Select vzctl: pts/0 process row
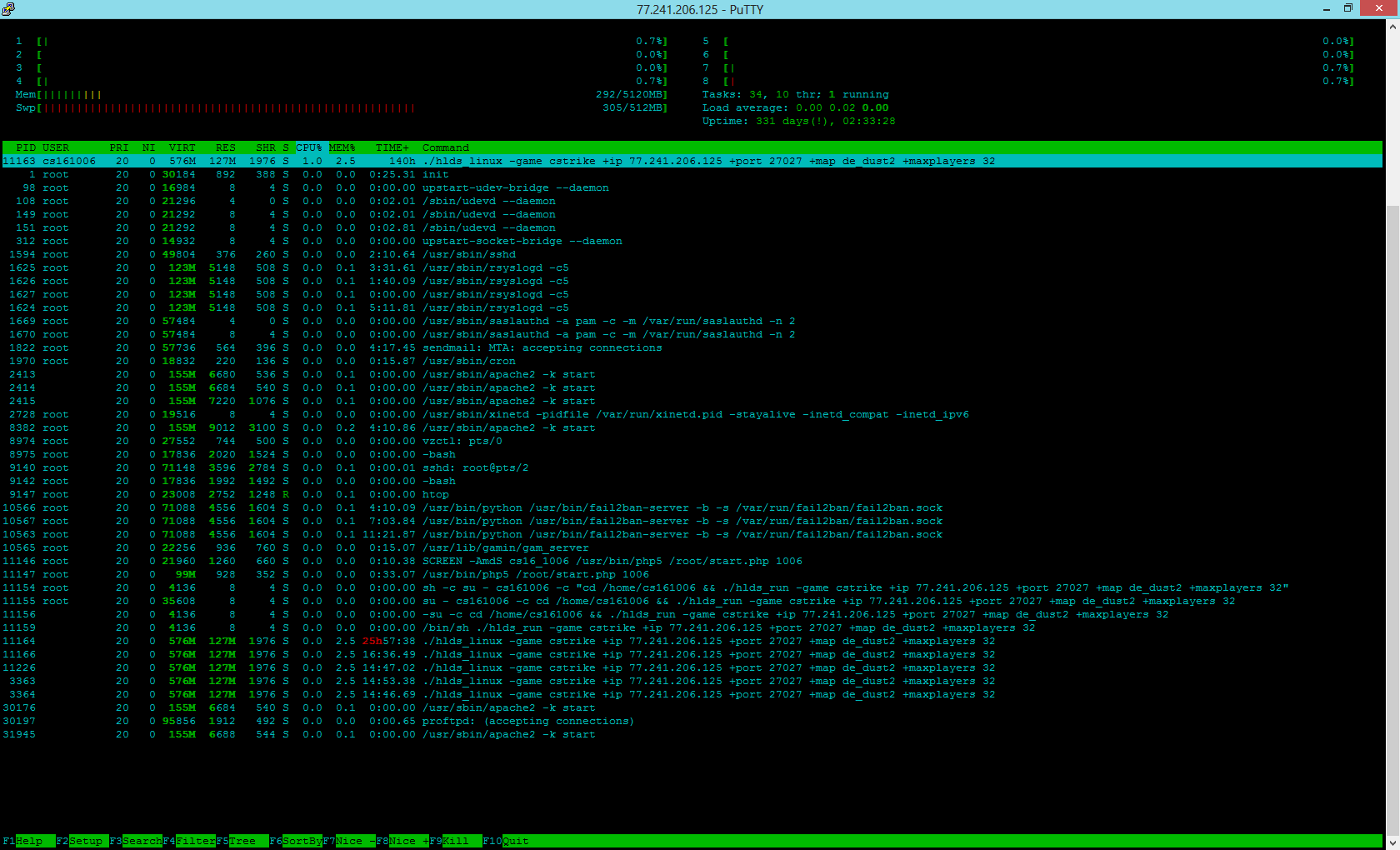The height and width of the screenshot is (850, 1400). 692,441
